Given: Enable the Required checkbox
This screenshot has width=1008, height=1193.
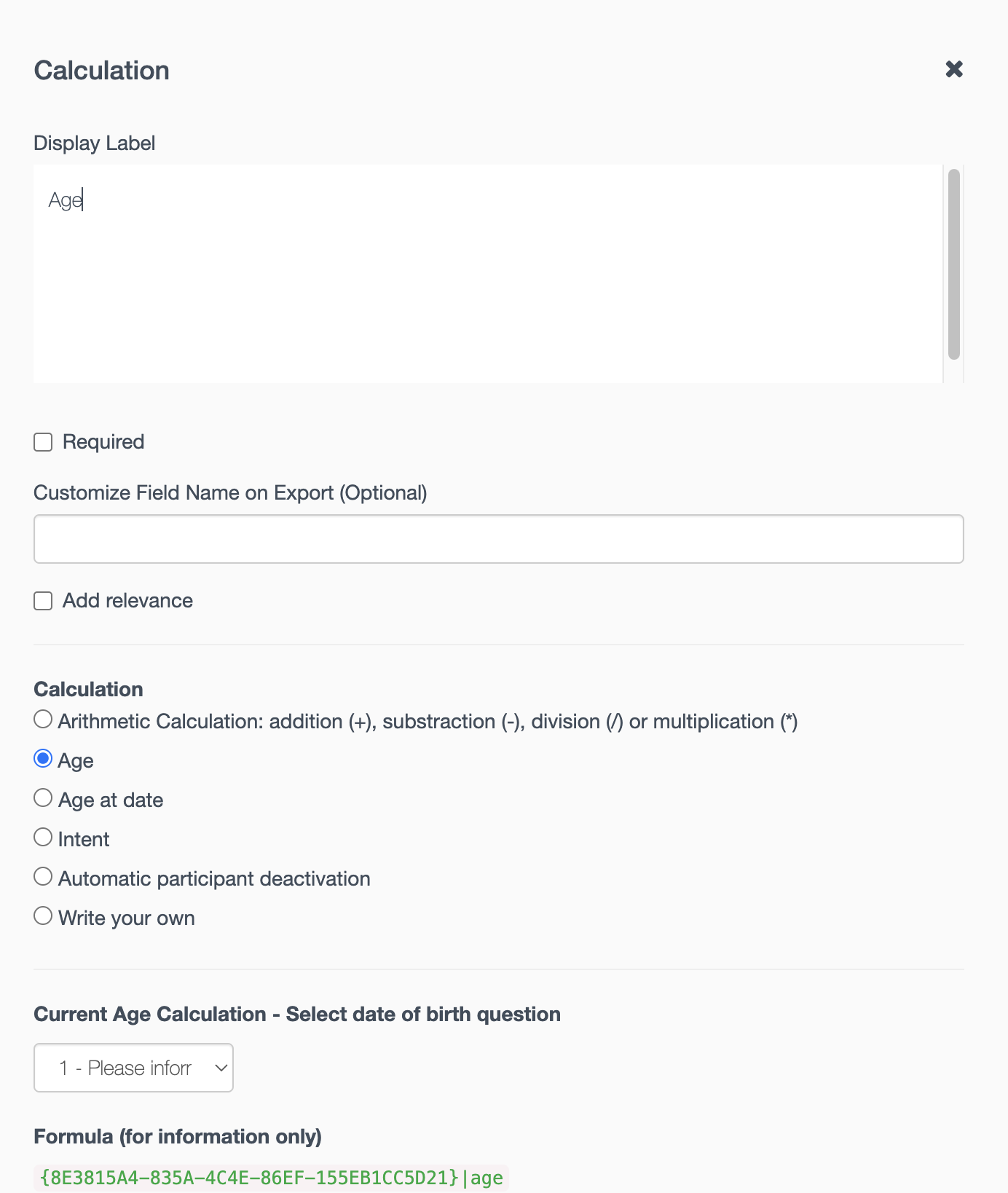Looking at the screenshot, I should click(x=44, y=442).
